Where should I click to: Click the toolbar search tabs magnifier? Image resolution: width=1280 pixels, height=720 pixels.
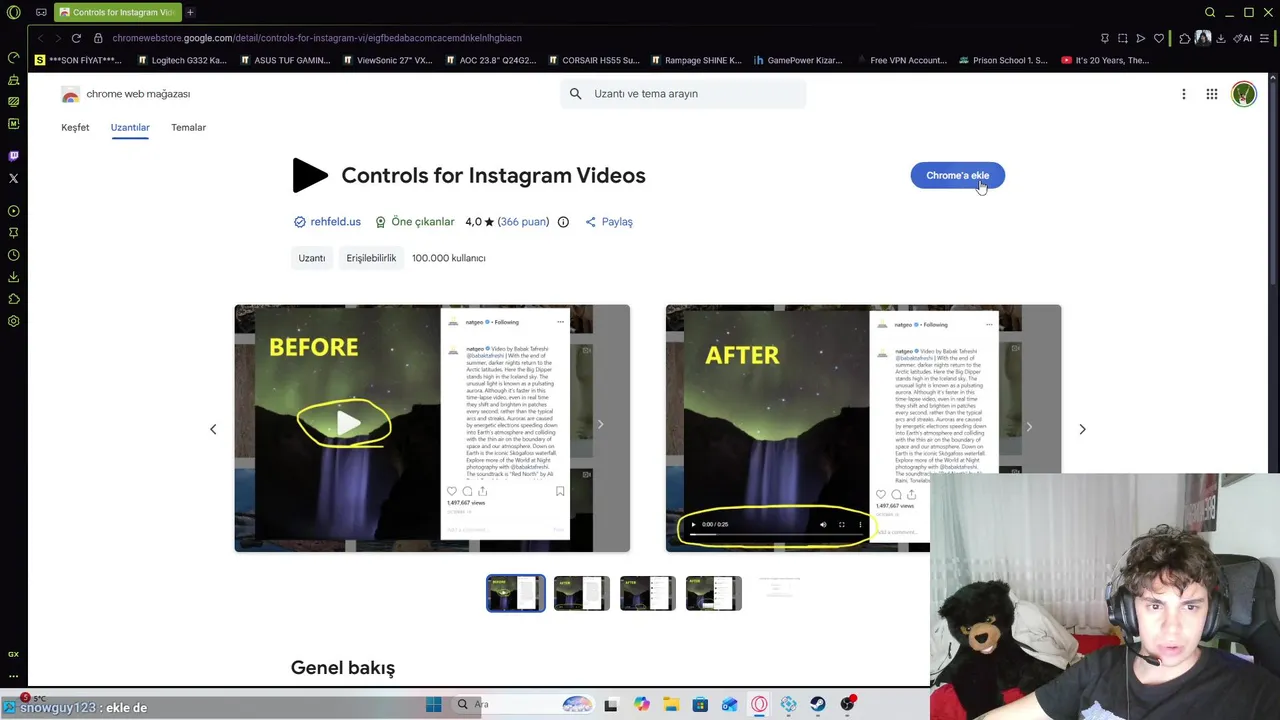click(x=1210, y=12)
